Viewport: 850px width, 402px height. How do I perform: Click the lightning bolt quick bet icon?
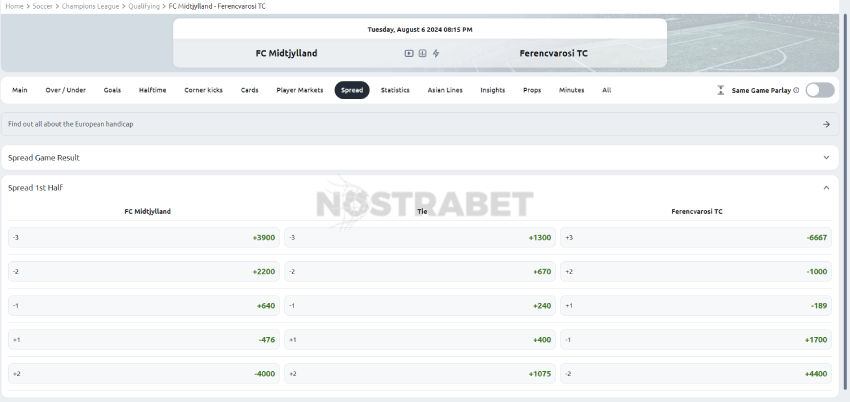click(x=436, y=53)
